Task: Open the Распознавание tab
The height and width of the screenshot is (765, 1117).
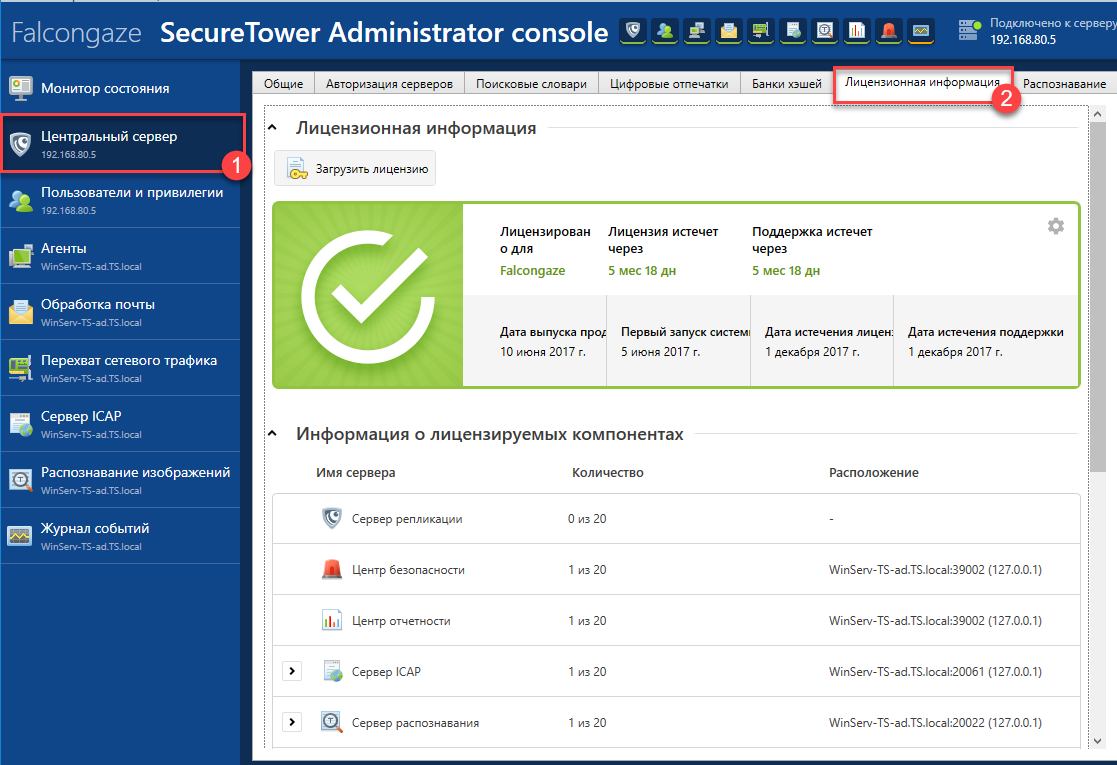Action: click(x=1064, y=83)
